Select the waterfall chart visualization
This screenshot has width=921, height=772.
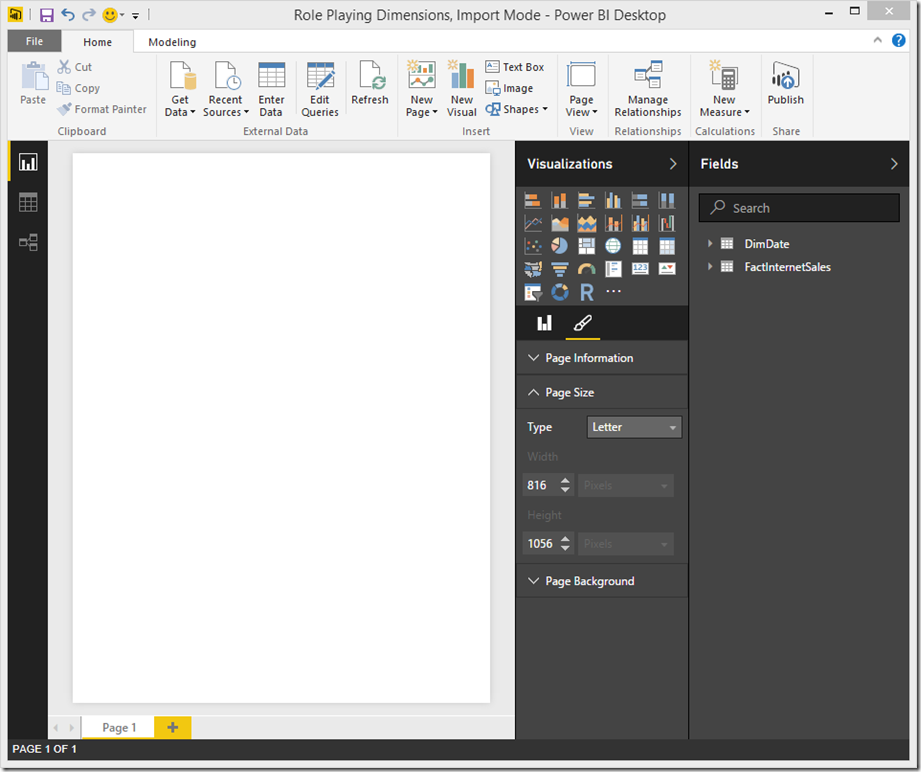[667, 223]
